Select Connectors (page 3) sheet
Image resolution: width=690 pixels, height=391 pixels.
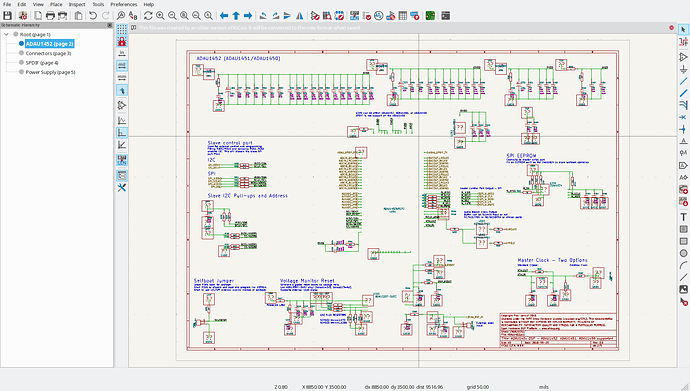click(48, 53)
